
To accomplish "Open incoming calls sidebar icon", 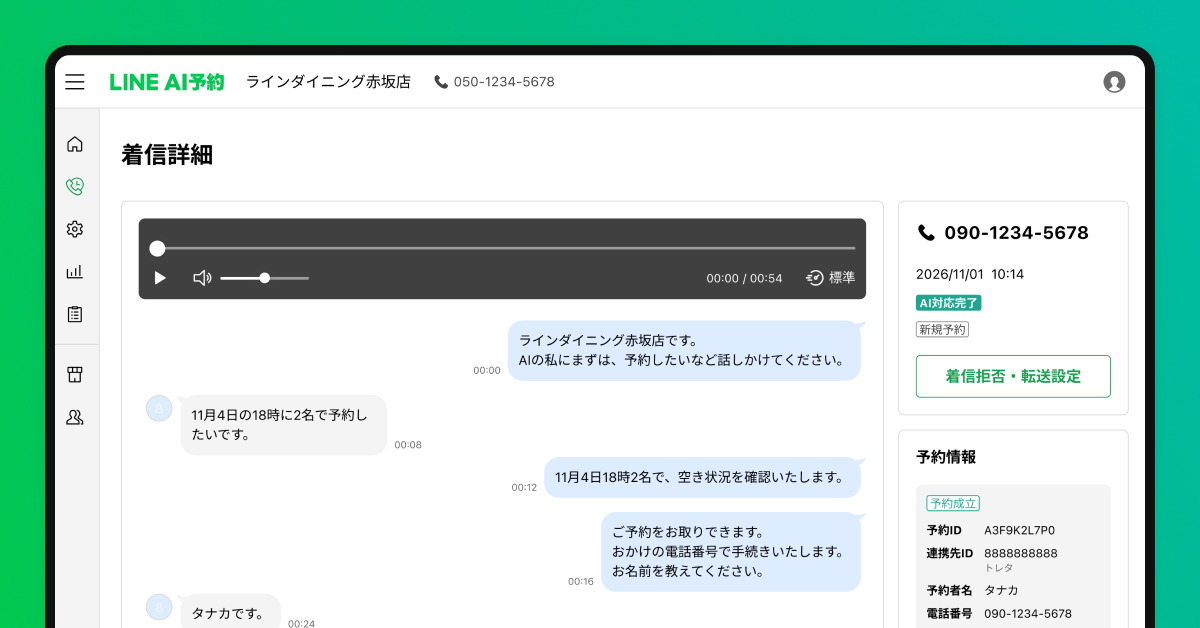I will click(75, 186).
